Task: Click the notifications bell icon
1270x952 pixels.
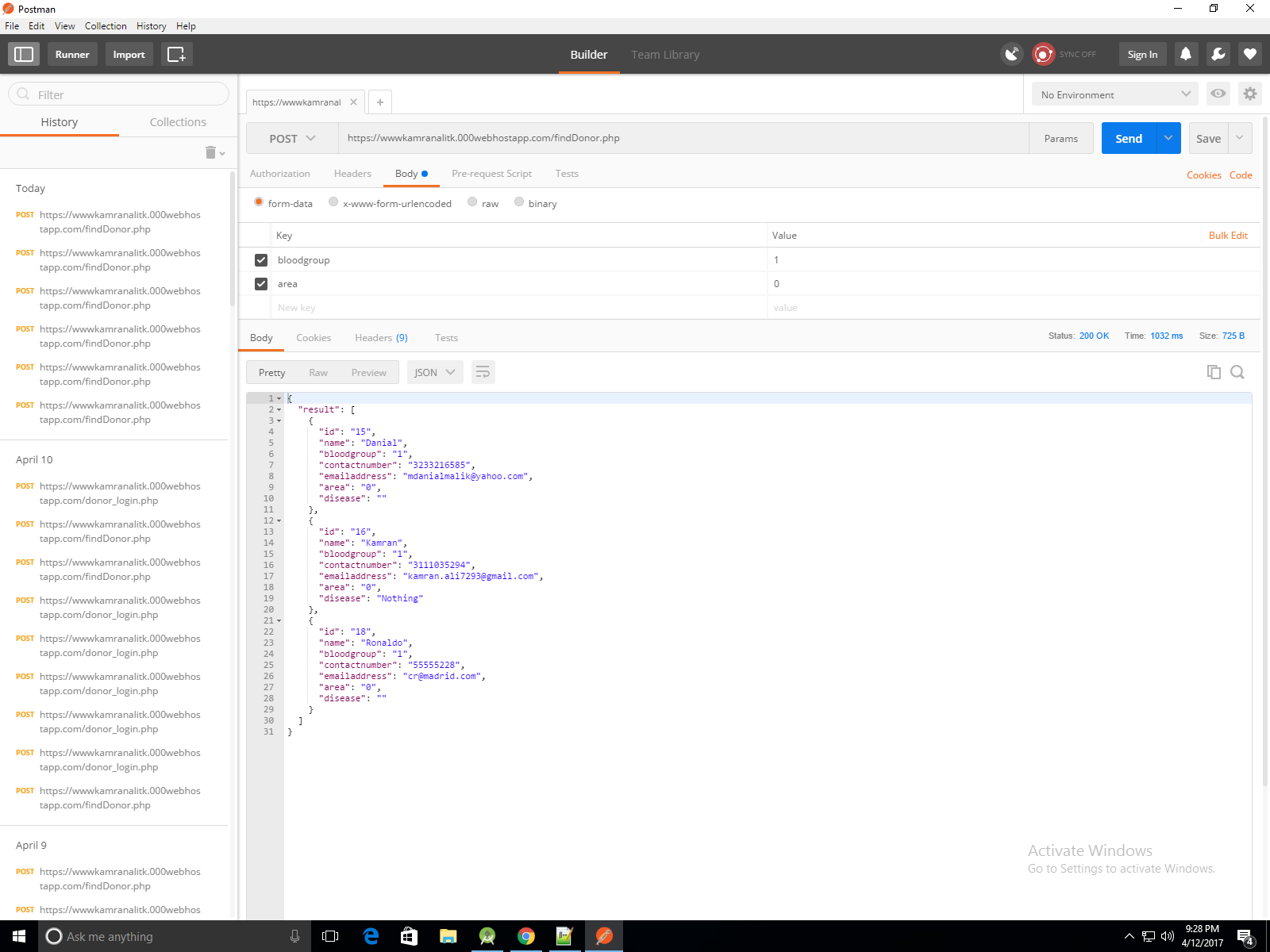Action: tap(1186, 54)
